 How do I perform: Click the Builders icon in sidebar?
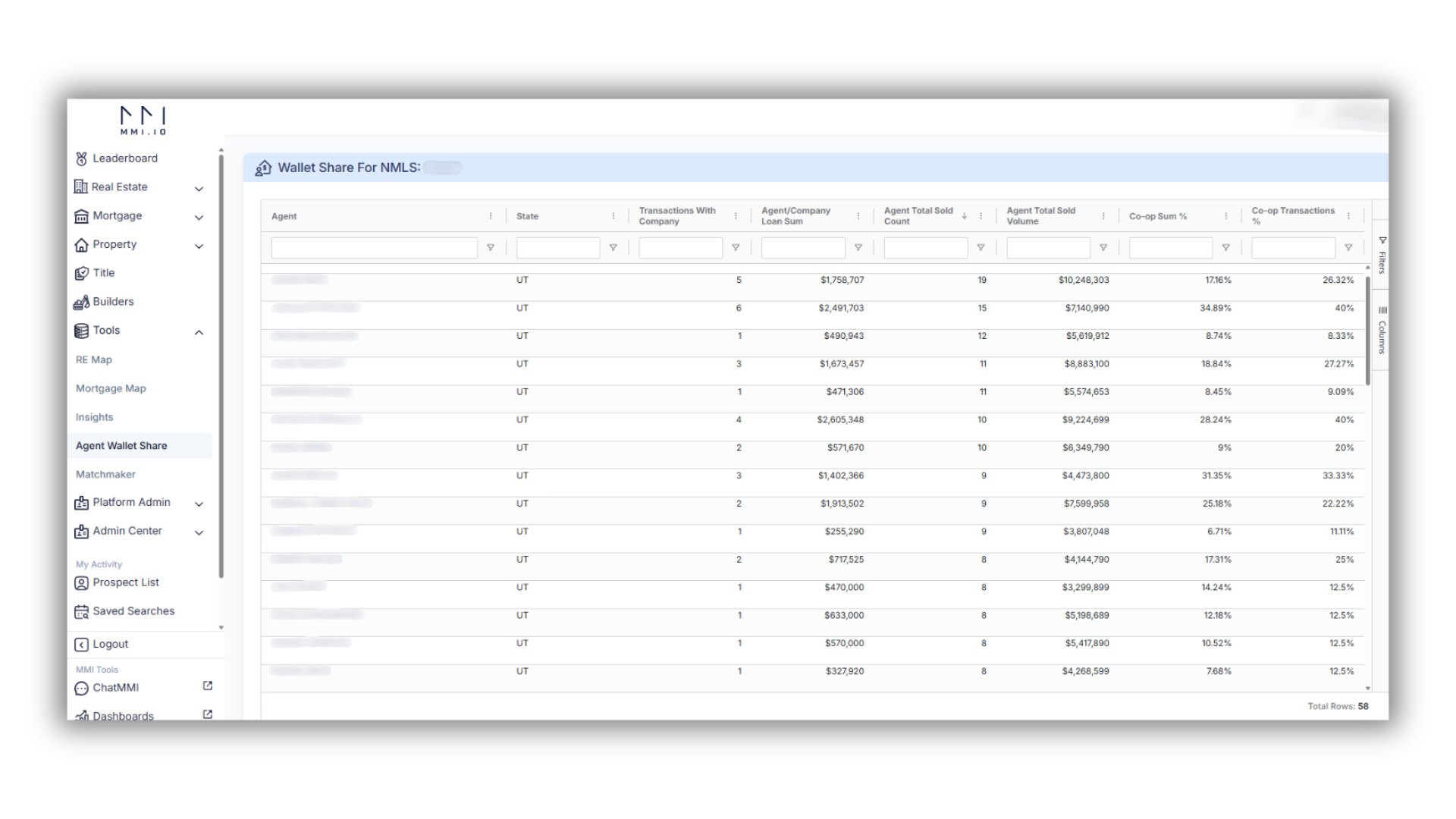coord(81,302)
